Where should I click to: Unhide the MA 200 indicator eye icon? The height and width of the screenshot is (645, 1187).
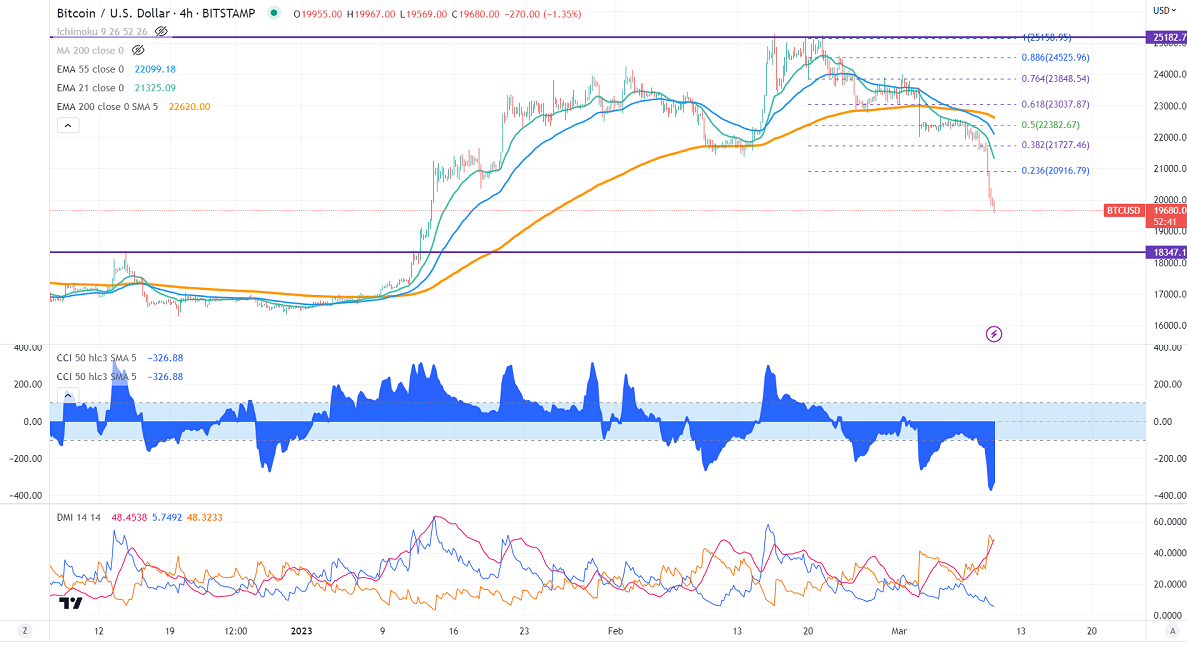[x=139, y=49]
